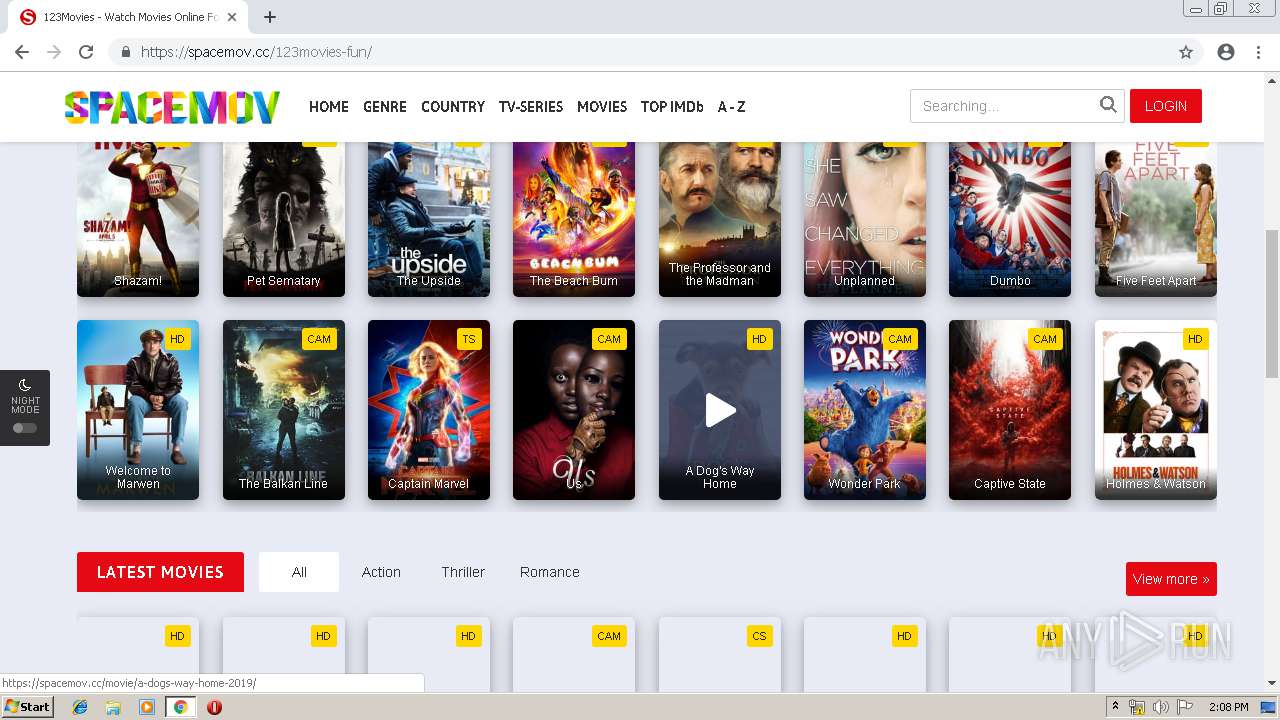Open The Upside movie poster
Image resolution: width=1280 pixels, height=720 pixels.
pyautogui.click(x=429, y=219)
